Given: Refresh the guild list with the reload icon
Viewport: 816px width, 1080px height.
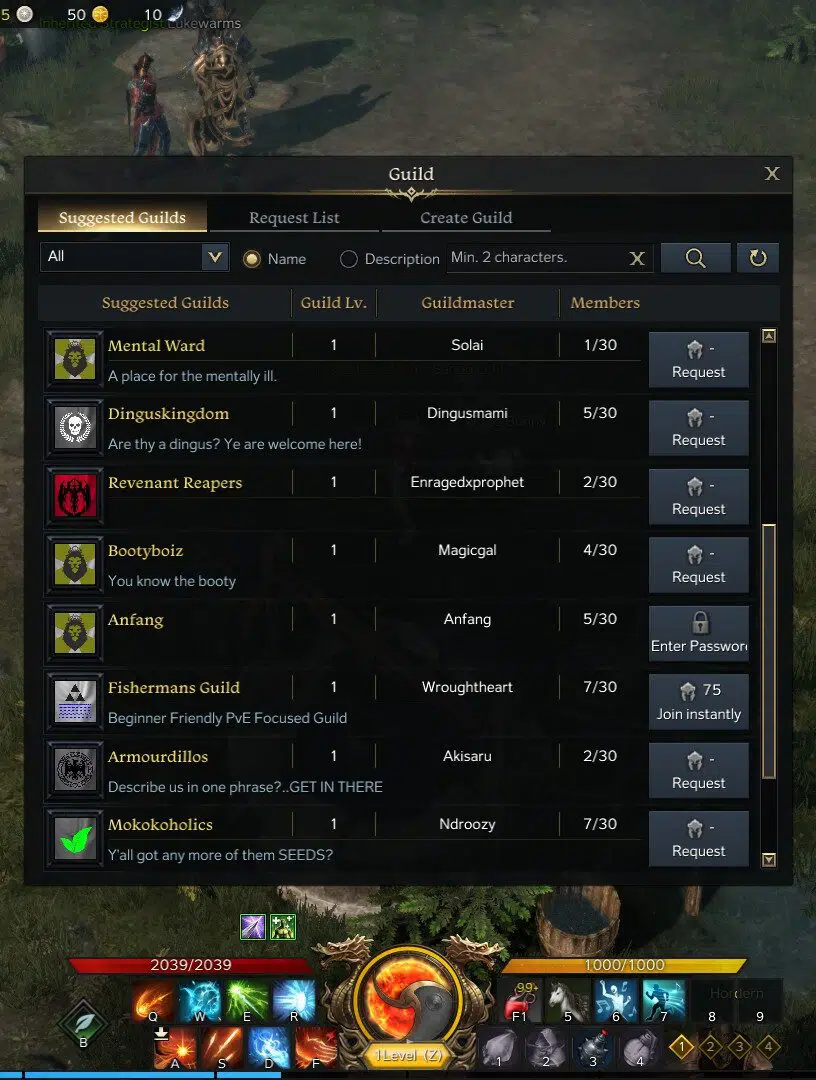Looking at the screenshot, I should click(x=757, y=258).
